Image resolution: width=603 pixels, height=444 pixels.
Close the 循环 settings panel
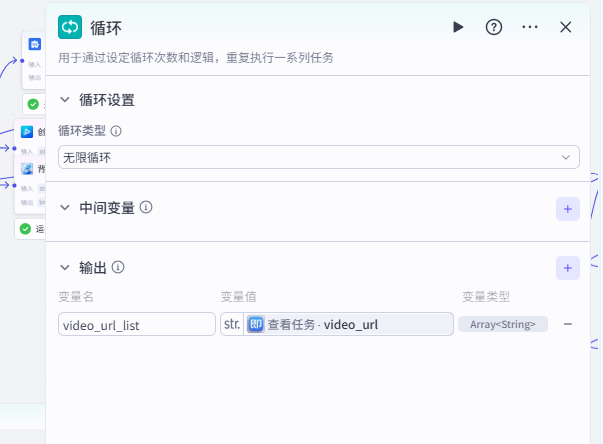[x=566, y=27]
